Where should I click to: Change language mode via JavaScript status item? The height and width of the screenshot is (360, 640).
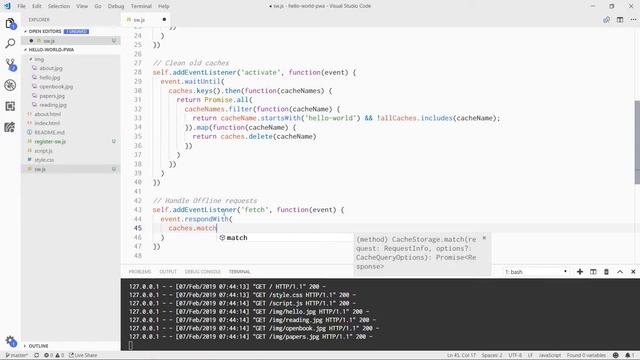pos(549,356)
